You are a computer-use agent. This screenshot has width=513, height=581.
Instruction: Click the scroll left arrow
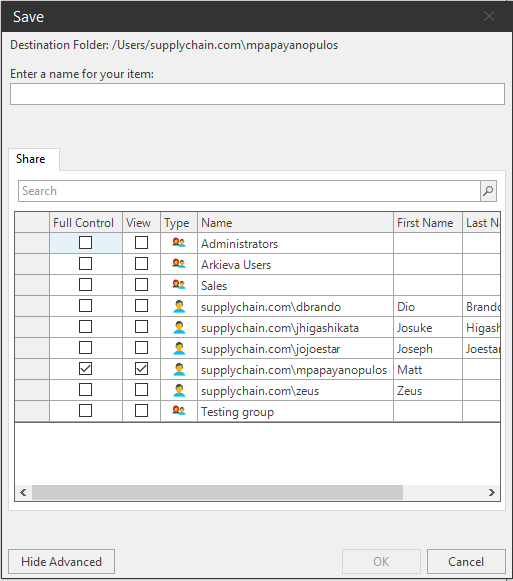pos(23,492)
